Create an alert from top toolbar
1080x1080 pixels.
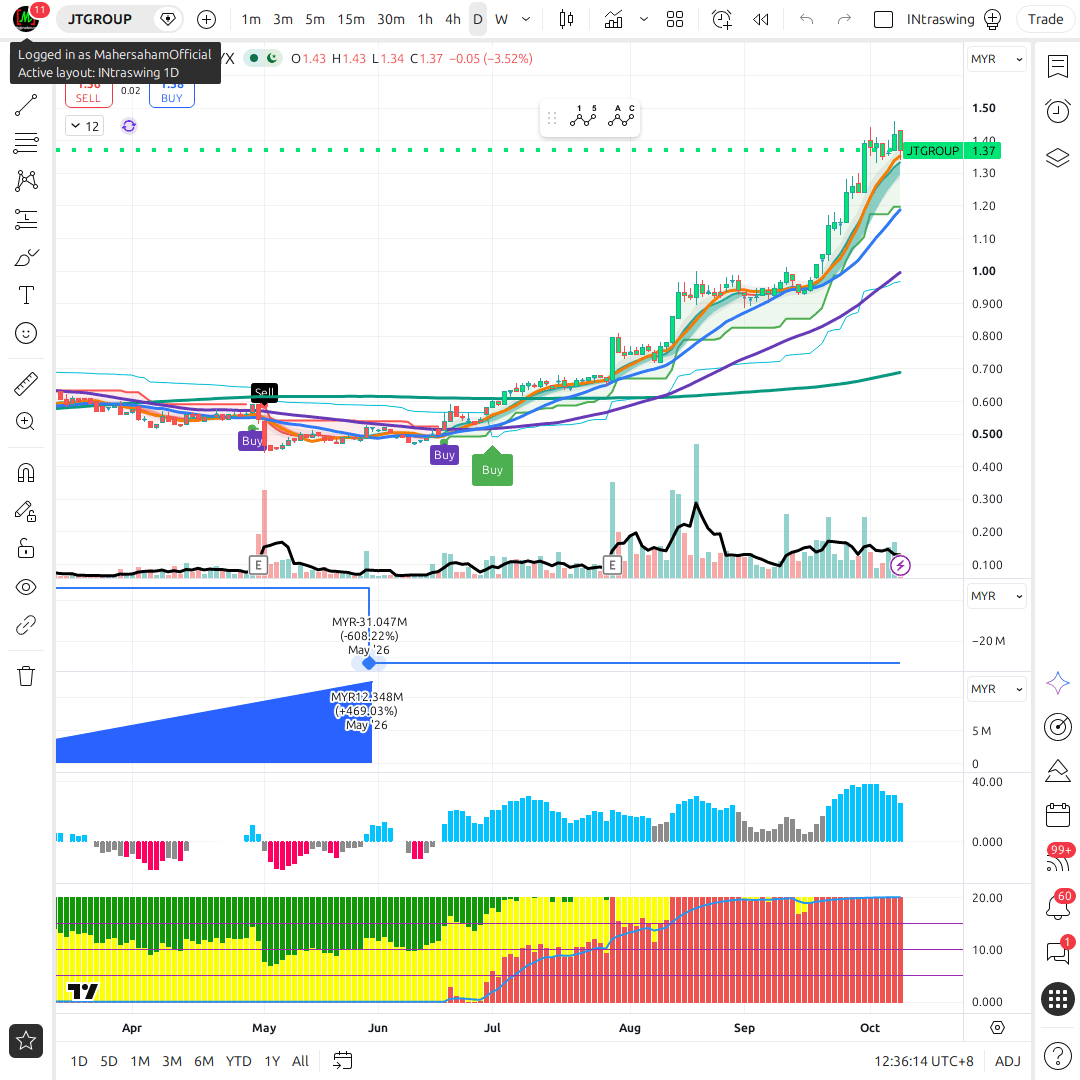click(722, 19)
